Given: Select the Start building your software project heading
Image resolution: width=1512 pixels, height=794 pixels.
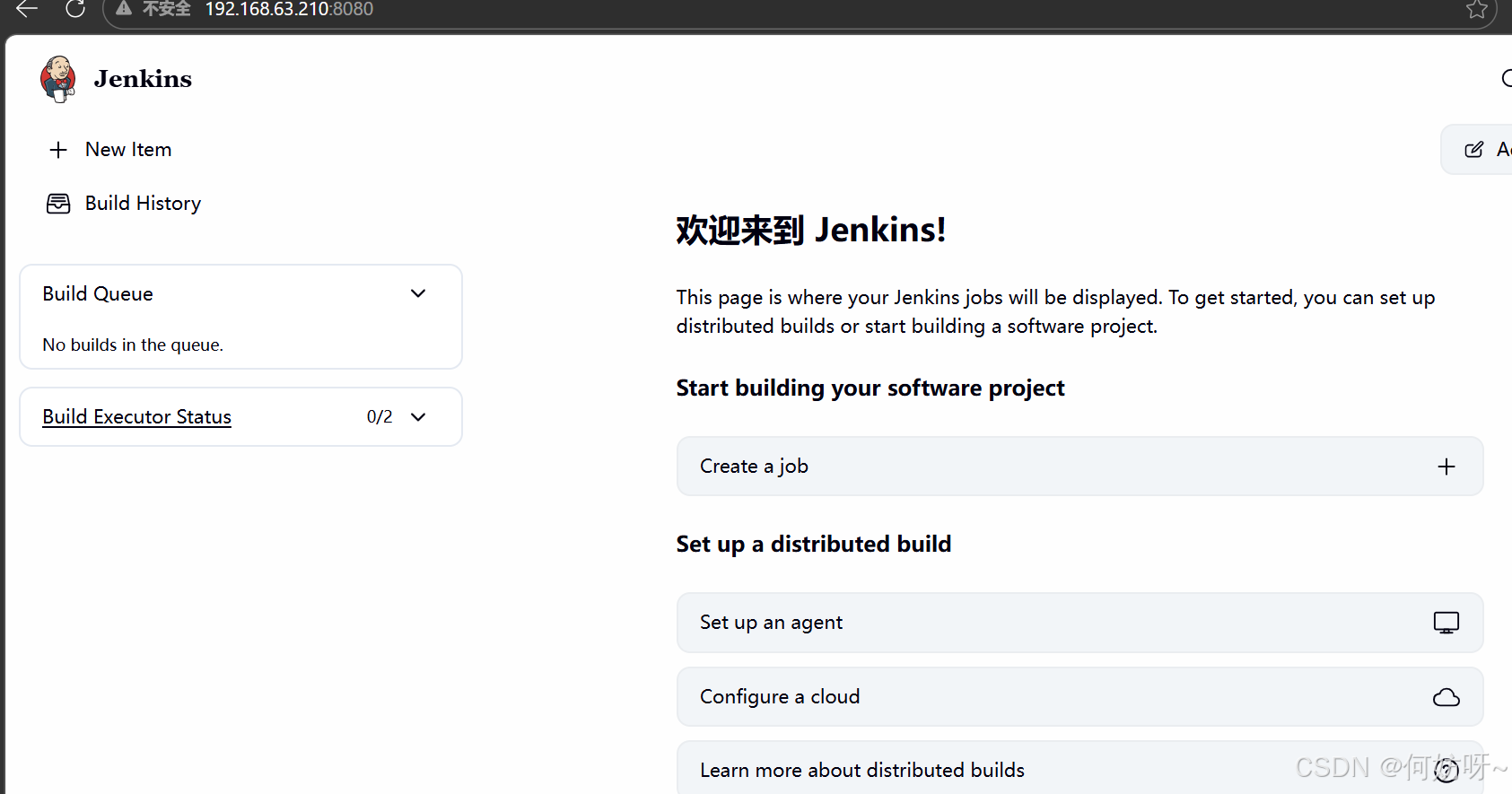Looking at the screenshot, I should 870,388.
